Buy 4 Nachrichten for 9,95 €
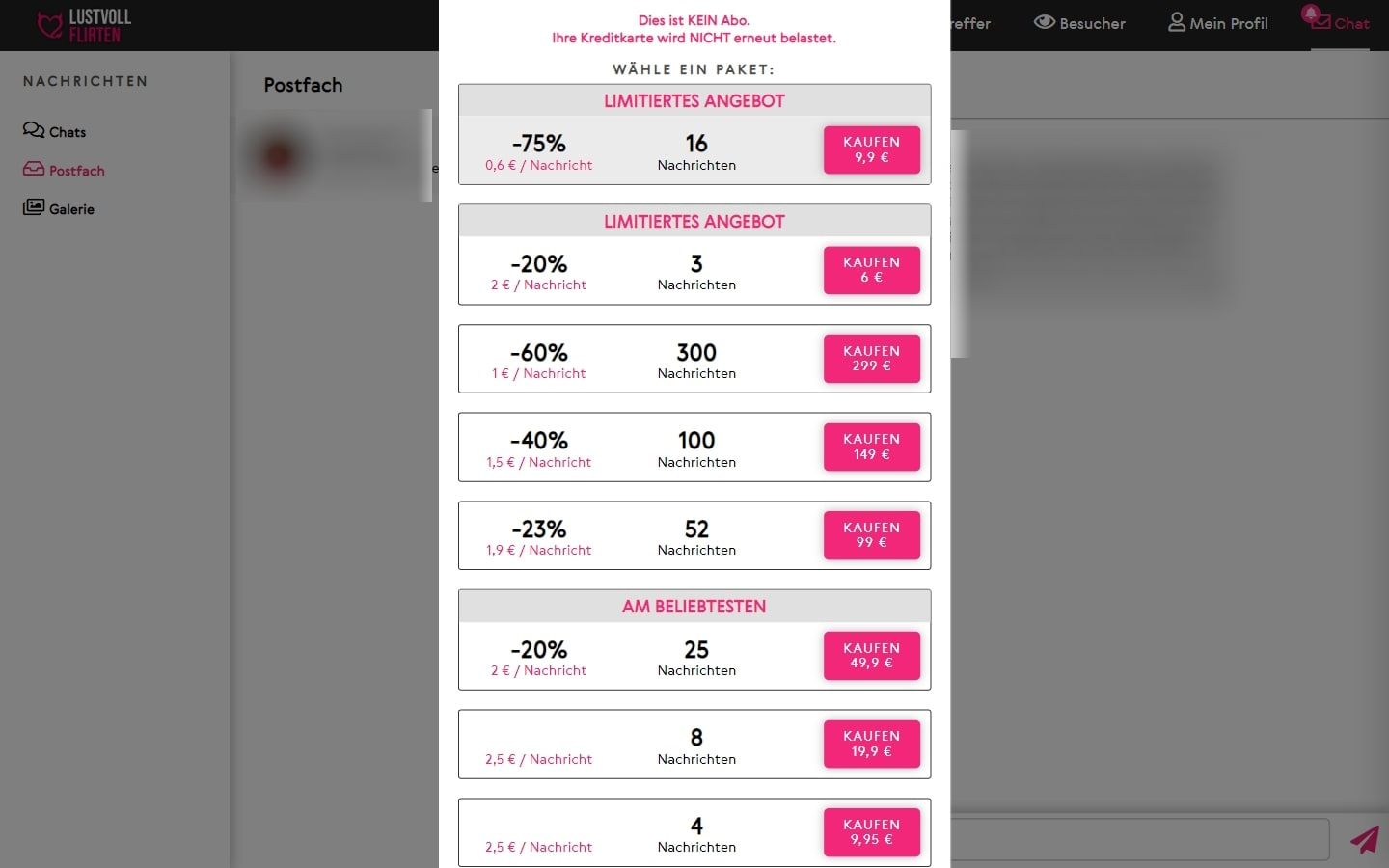The height and width of the screenshot is (868, 1389). click(x=871, y=831)
